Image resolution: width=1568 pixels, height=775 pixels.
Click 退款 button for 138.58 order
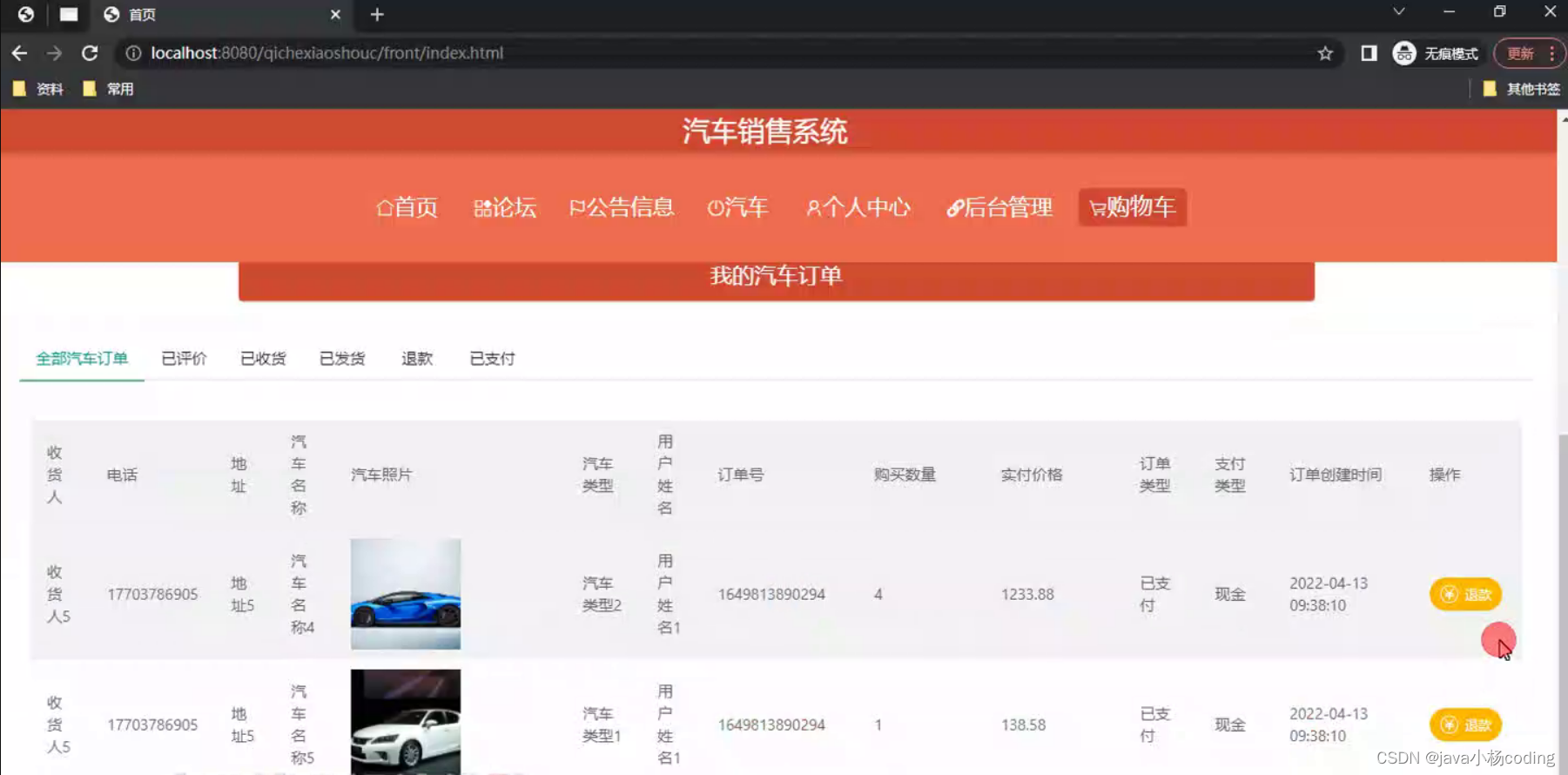[x=1465, y=724]
